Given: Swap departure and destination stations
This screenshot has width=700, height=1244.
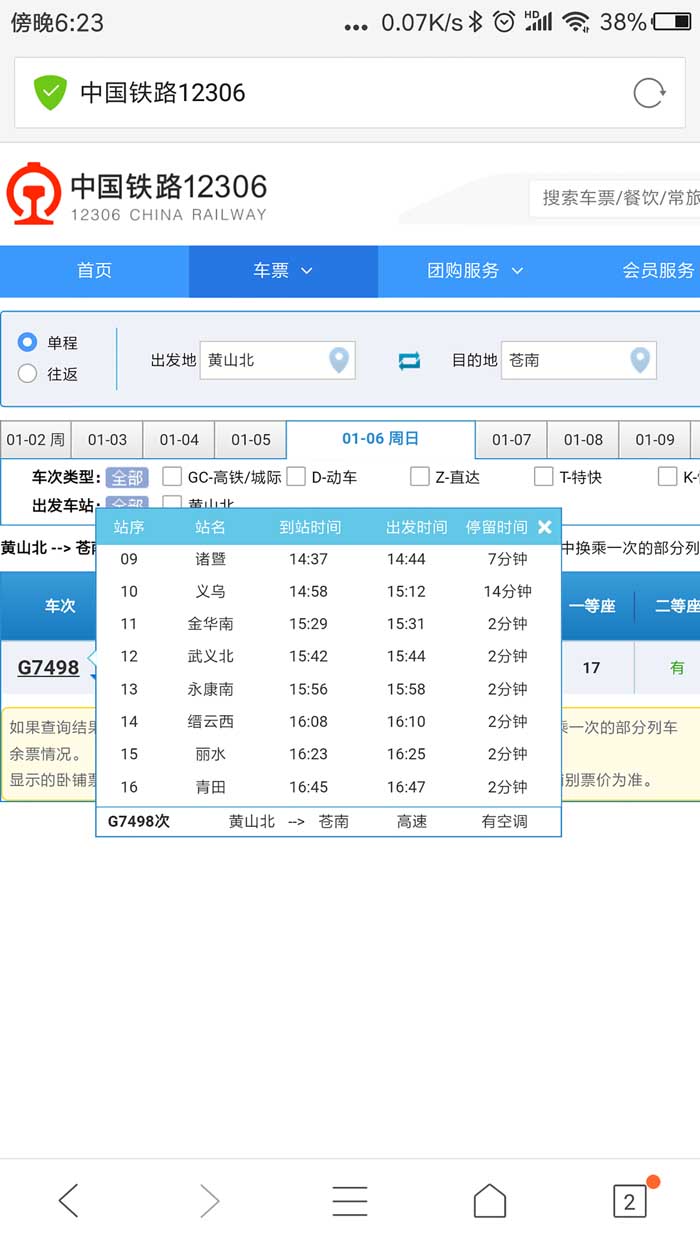Looking at the screenshot, I should click(x=409, y=361).
